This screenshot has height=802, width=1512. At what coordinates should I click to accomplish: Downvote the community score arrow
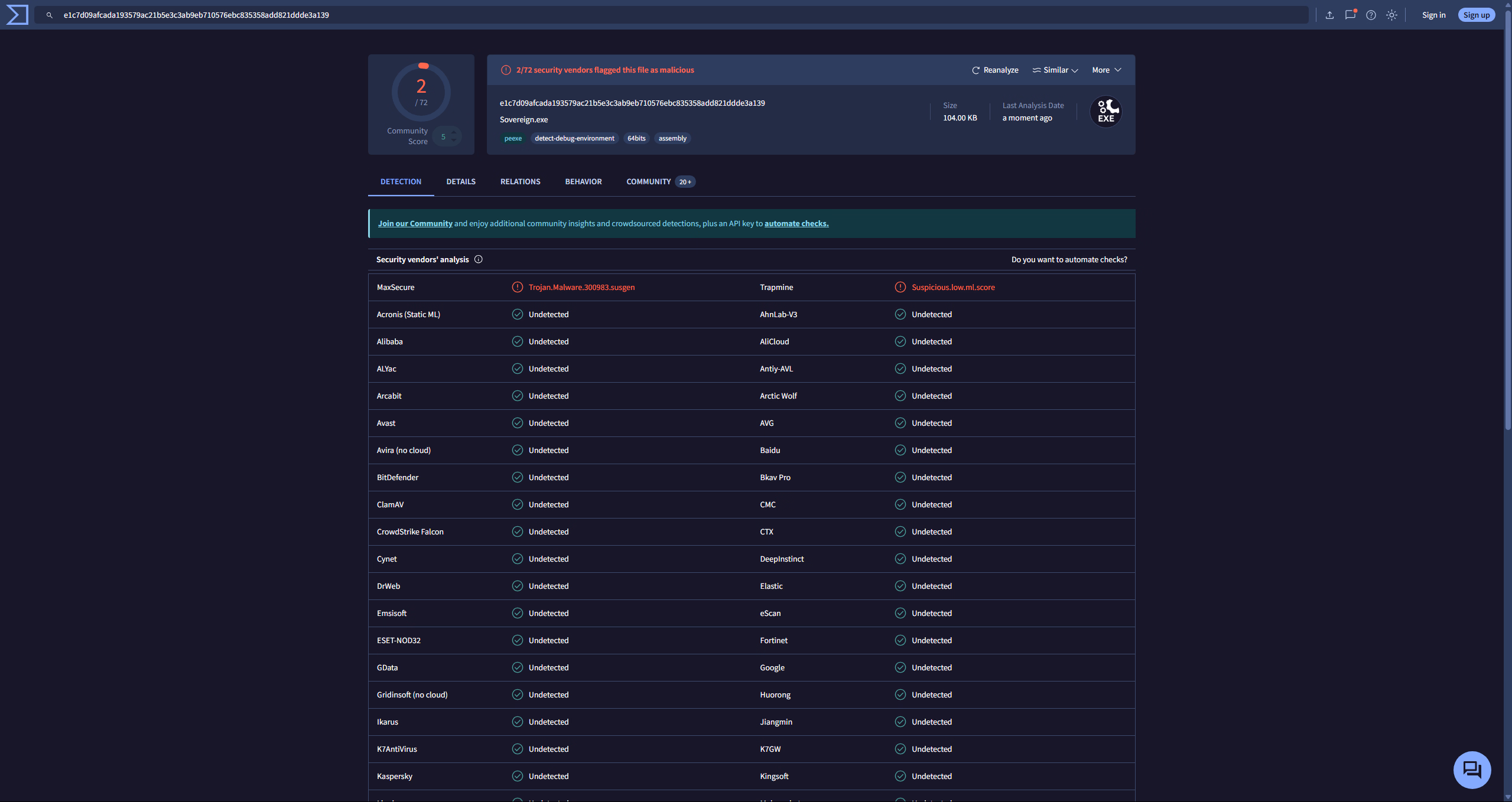point(454,141)
